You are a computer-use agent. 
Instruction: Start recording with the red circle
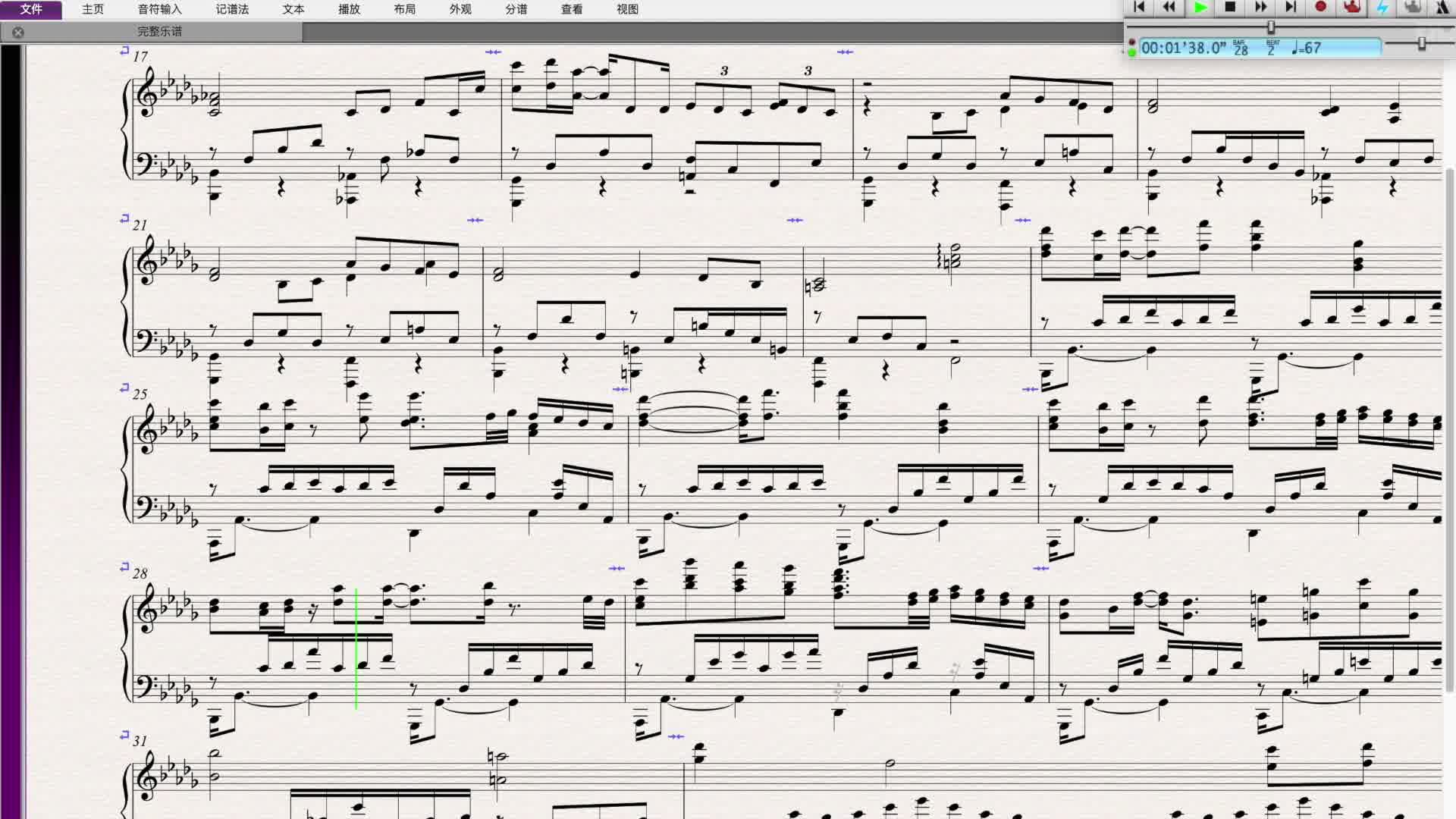[1320, 7]
